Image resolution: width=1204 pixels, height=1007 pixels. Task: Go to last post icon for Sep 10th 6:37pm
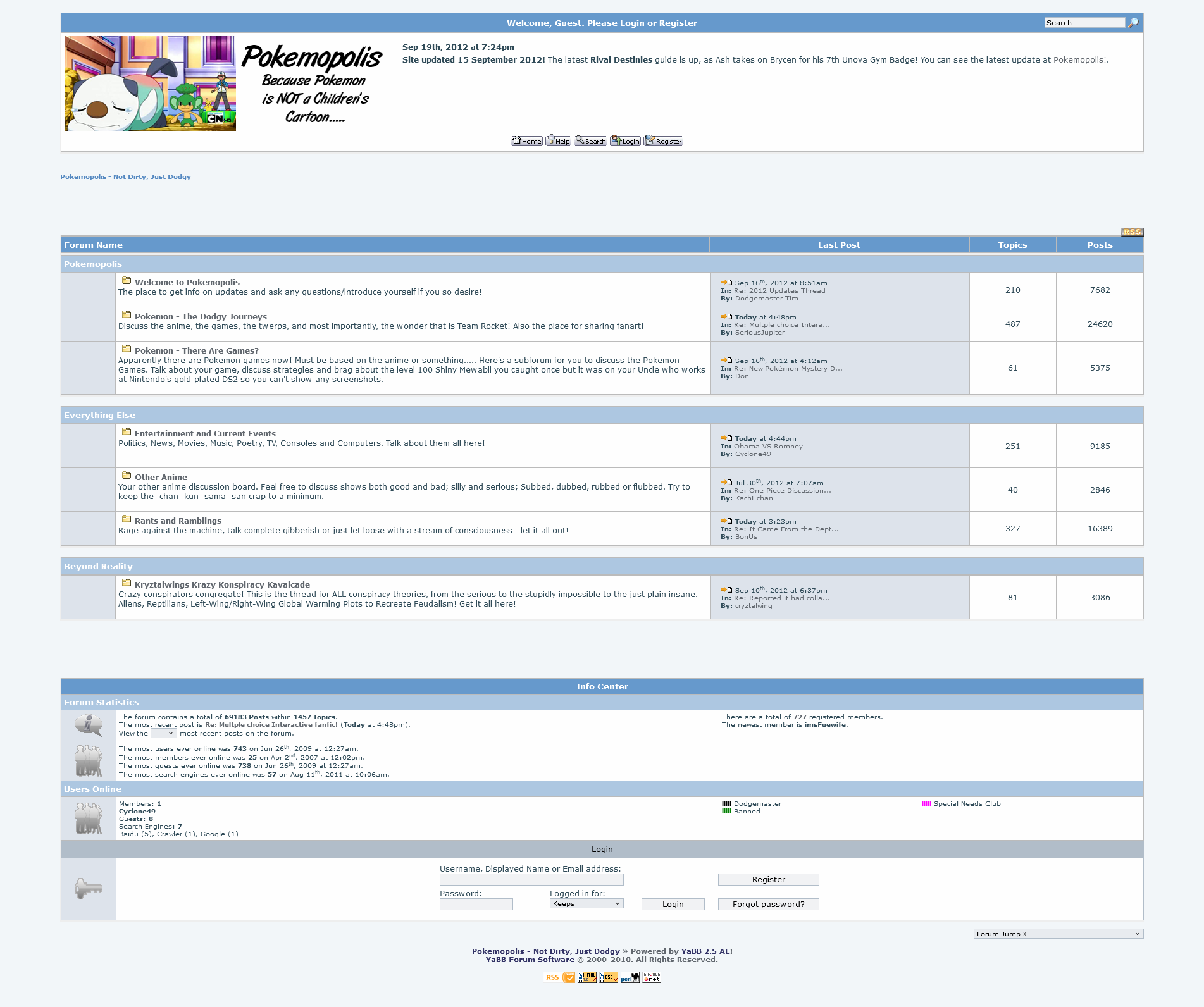point(726,590)
